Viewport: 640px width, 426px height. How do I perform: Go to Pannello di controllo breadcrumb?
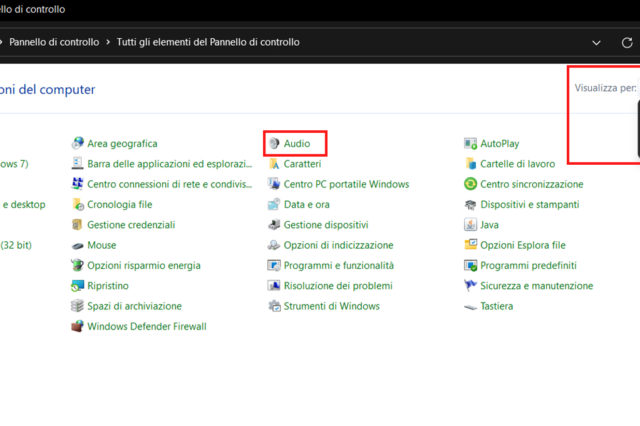point(54,42)
